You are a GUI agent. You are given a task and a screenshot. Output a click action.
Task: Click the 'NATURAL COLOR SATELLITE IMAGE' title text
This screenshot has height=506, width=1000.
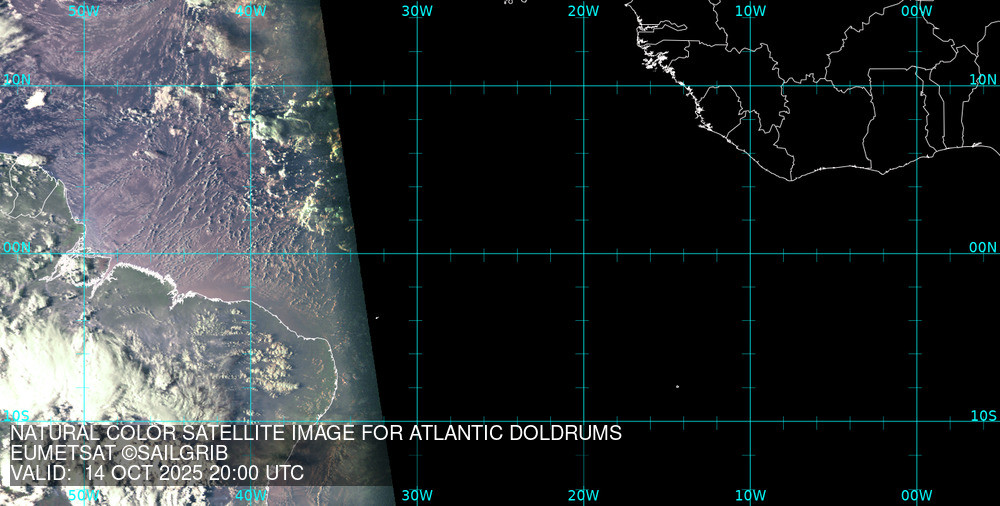tap(316, 433)
